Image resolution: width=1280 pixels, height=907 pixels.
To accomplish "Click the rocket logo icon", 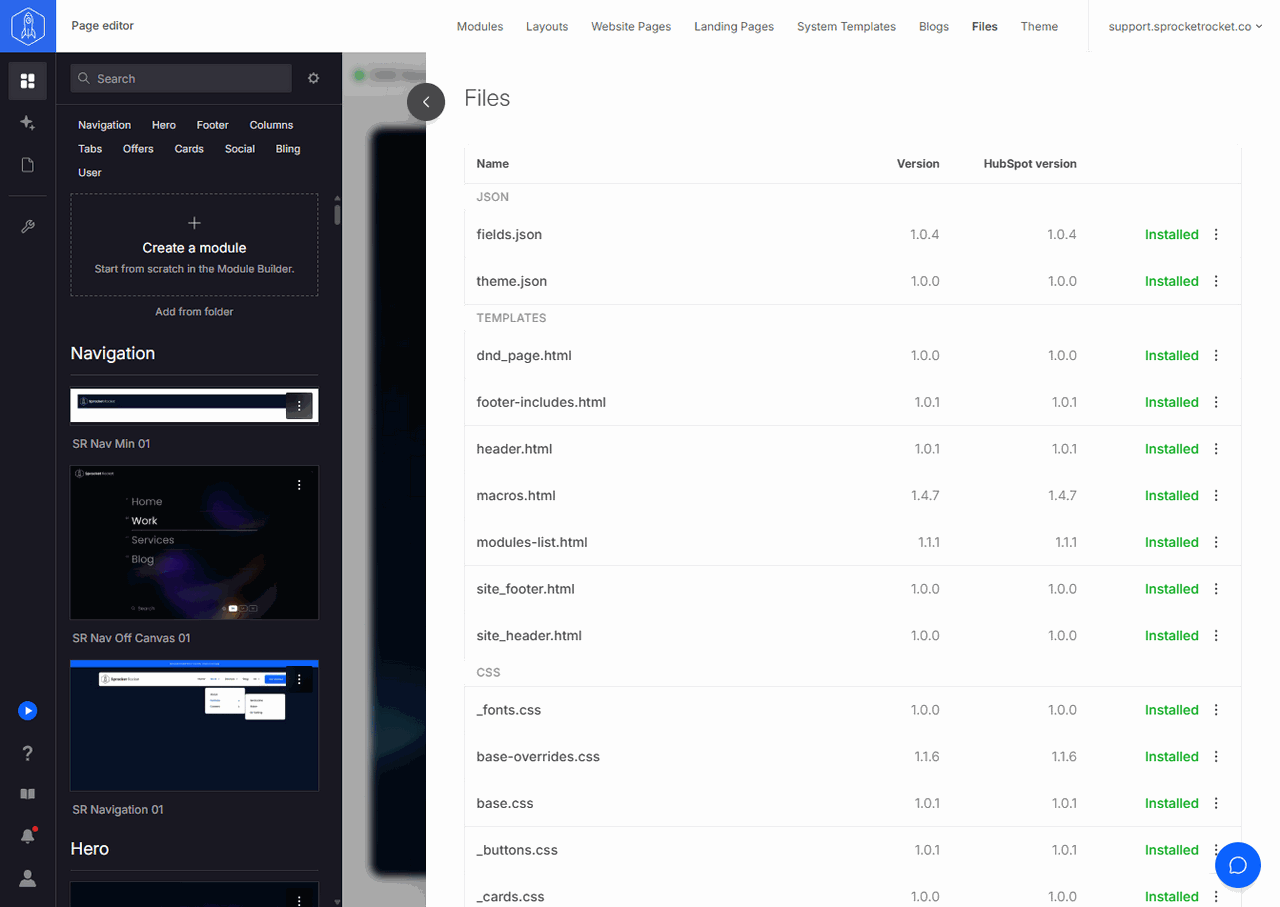I will (28, 26).
